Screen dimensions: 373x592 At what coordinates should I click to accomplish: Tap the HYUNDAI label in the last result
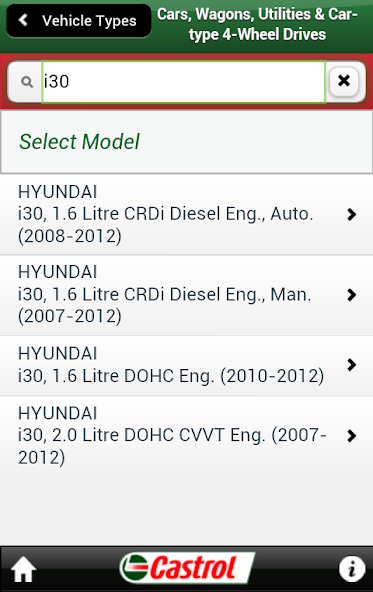click(x=57, y=413)
